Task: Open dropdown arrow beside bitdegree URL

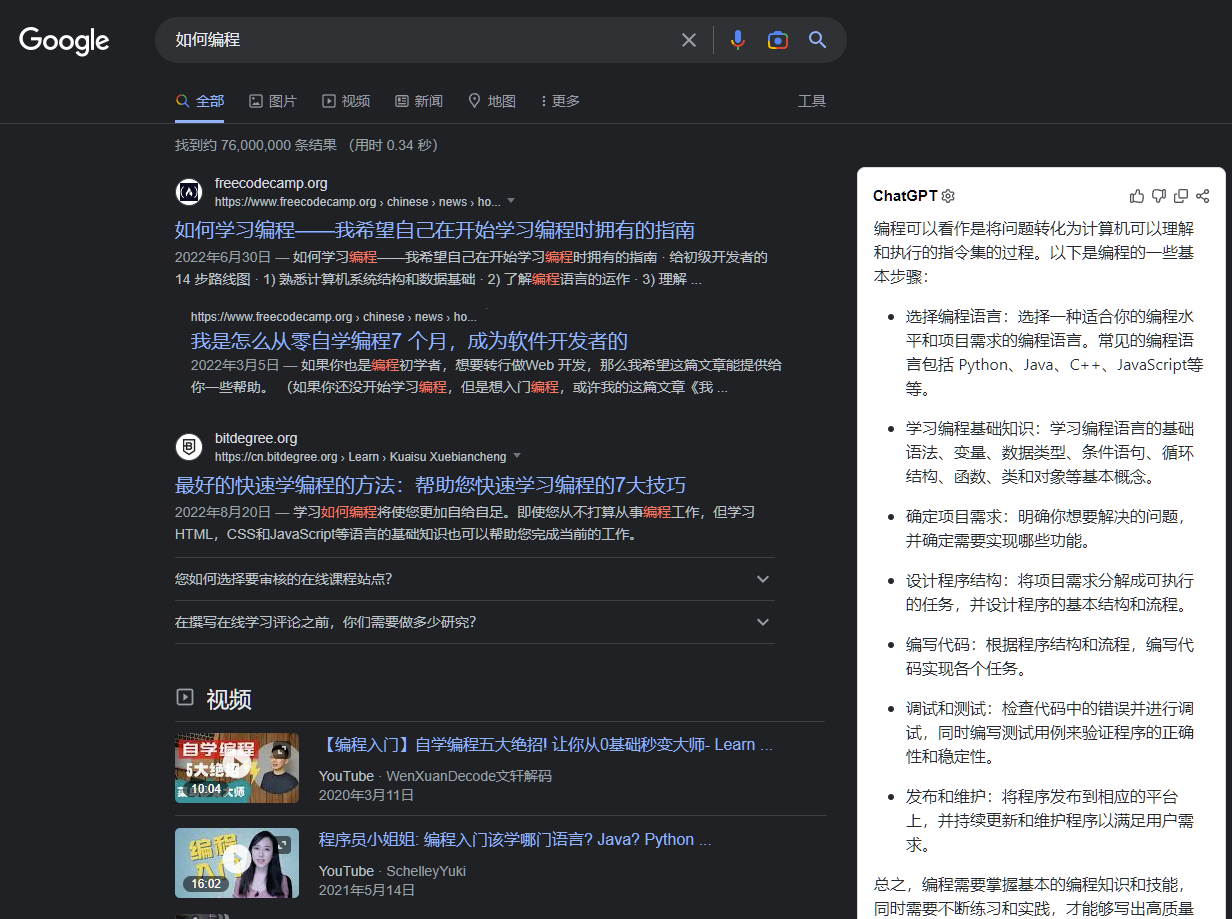Action: coord(517,456)
